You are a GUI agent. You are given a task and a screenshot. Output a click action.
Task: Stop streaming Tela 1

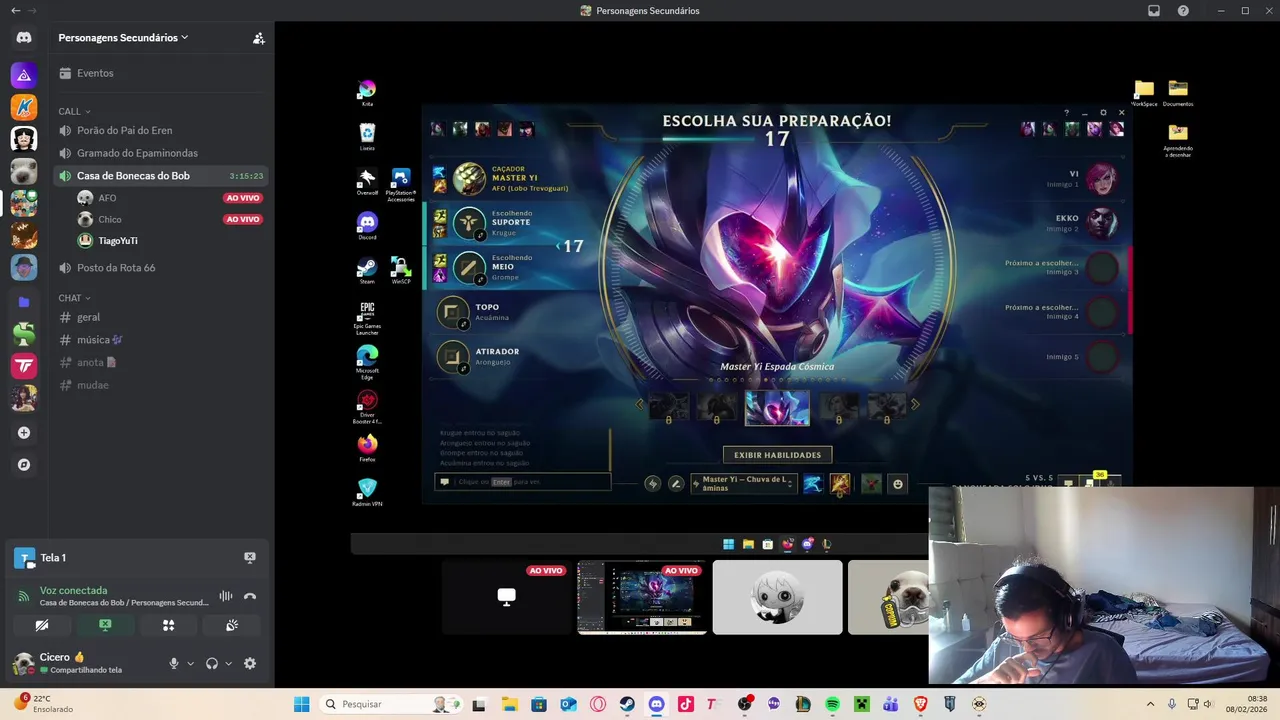coord(250,558)
